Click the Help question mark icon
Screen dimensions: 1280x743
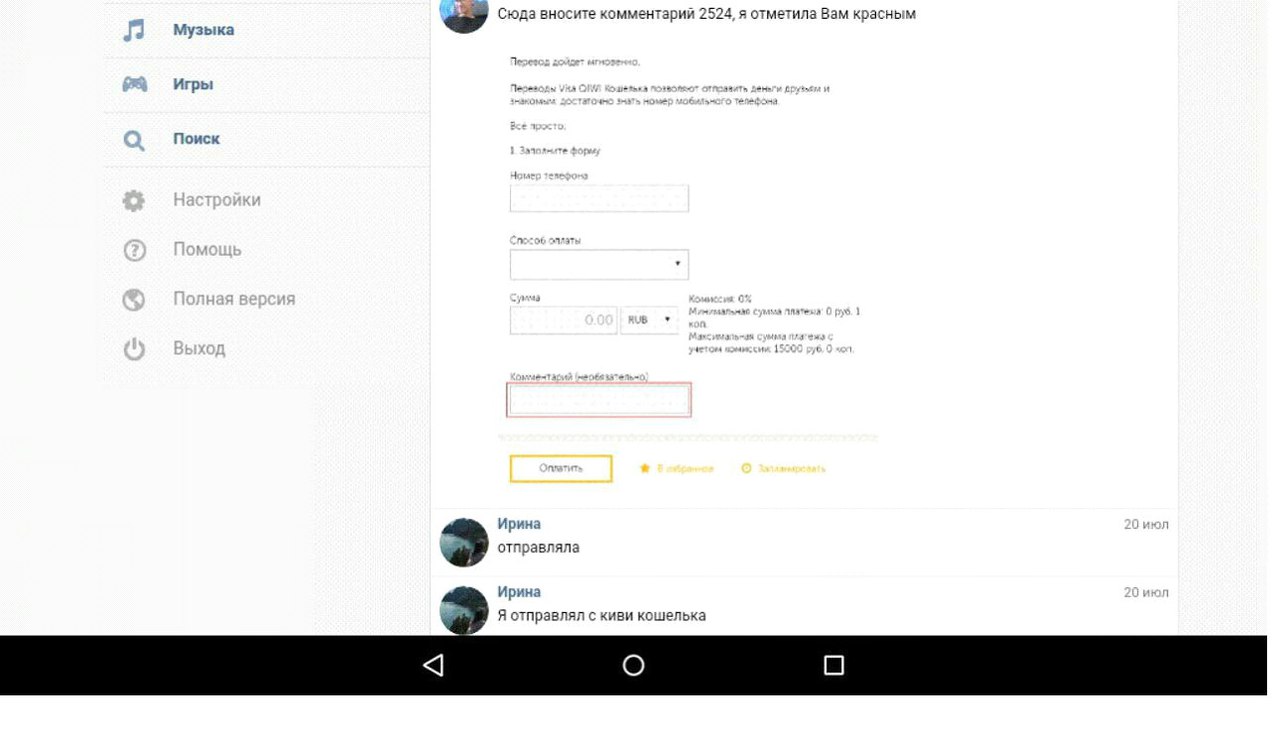(134, 250)
